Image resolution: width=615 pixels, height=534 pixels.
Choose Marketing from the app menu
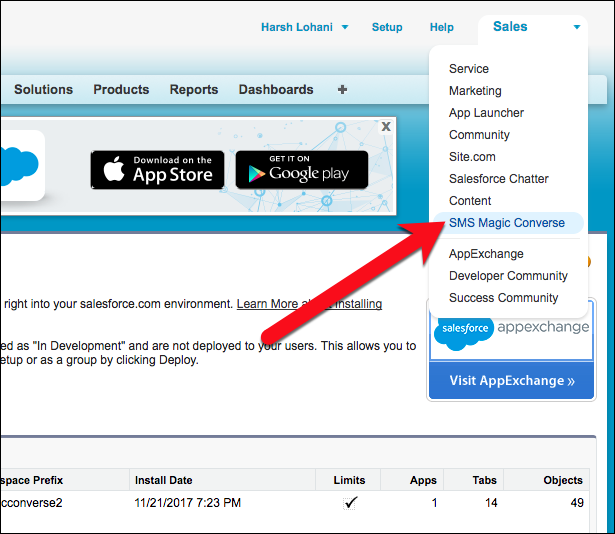[x=475, y=91]
